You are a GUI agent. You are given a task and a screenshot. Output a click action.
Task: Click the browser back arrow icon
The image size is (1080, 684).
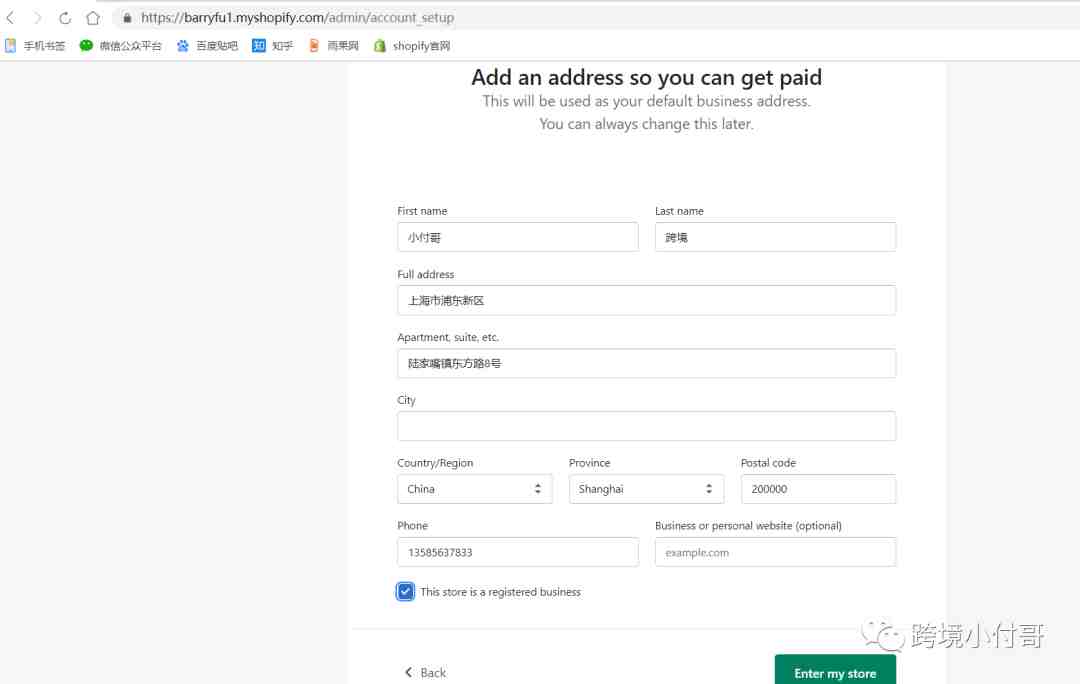11,18
